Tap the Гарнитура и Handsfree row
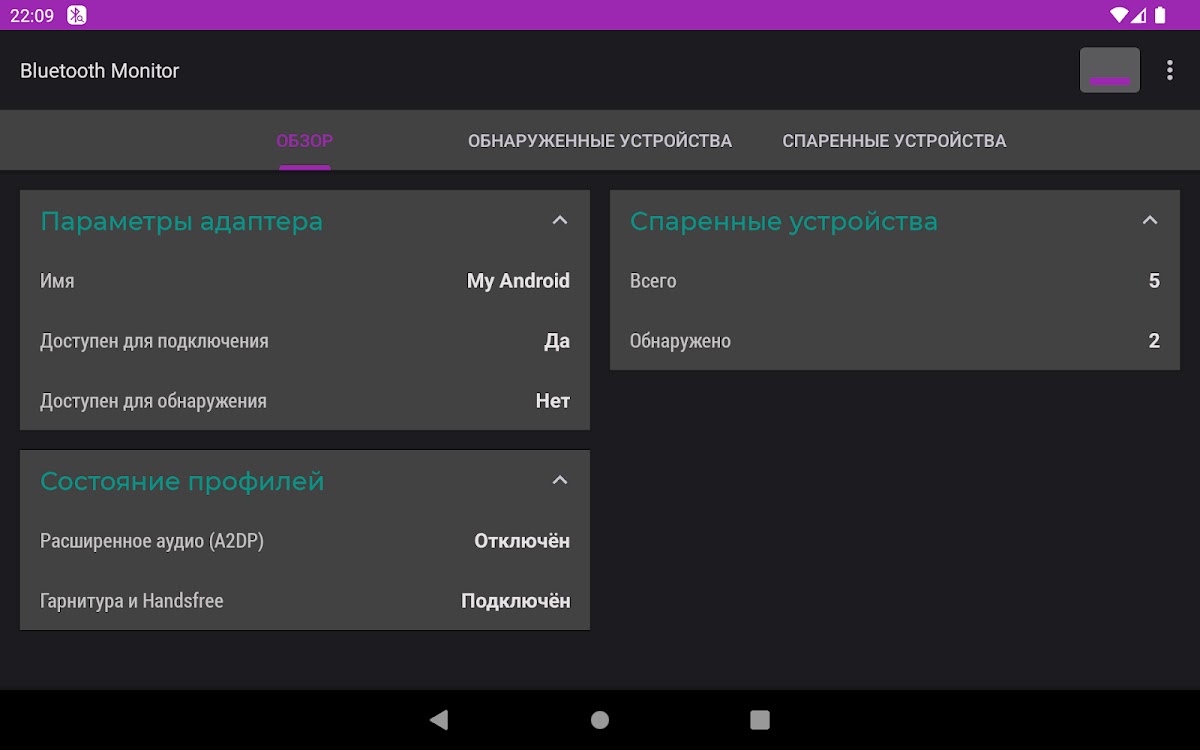This screenshot has height=750, width=1200. coord(305,601)
